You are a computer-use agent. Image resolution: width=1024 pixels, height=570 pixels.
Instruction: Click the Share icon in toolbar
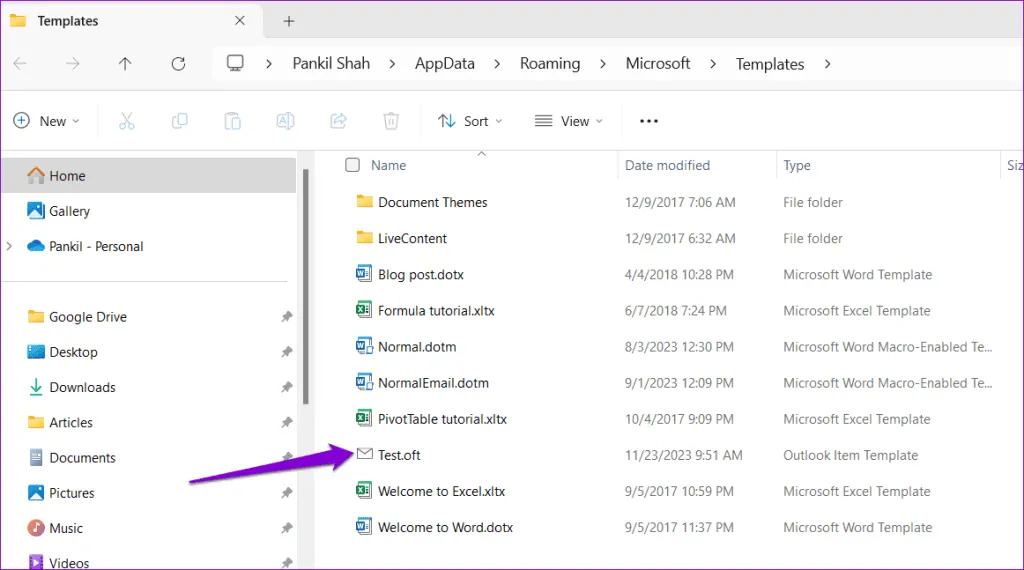coord(338,121)
